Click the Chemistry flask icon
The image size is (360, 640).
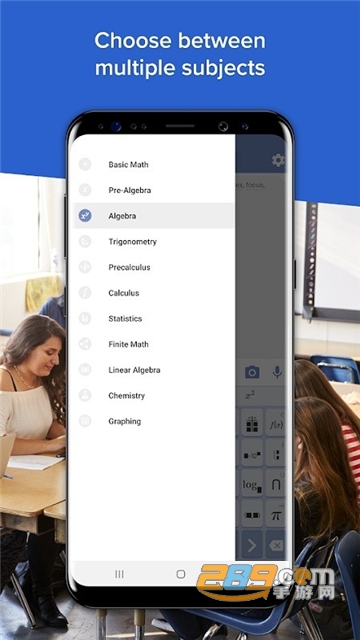(x=85, y=396)
